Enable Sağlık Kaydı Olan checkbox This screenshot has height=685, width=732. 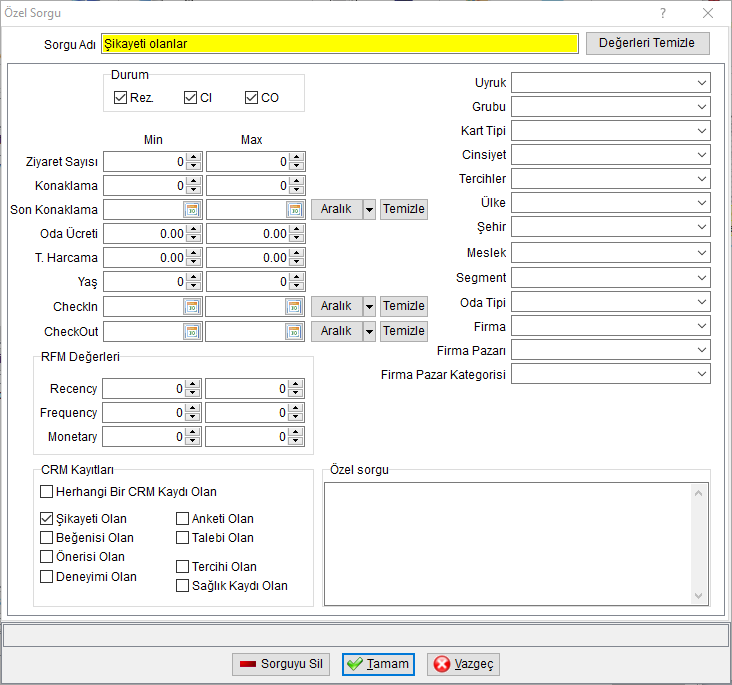[182, 586]
